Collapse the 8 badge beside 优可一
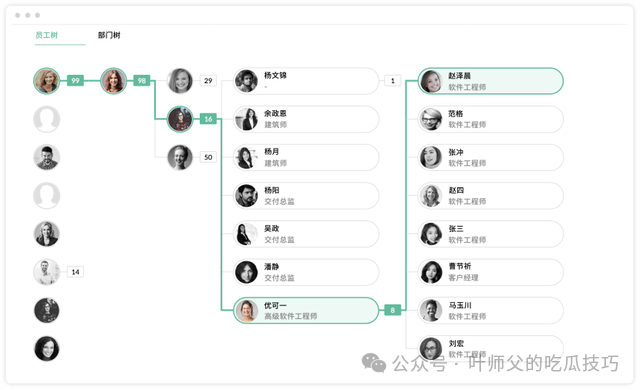640x390 pixels. click(x=393, y=310)
